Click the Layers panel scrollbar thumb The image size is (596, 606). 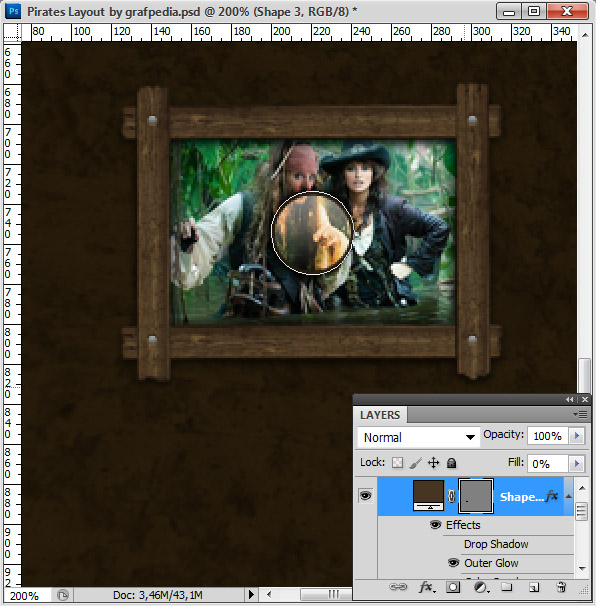[x=581, y=511]
